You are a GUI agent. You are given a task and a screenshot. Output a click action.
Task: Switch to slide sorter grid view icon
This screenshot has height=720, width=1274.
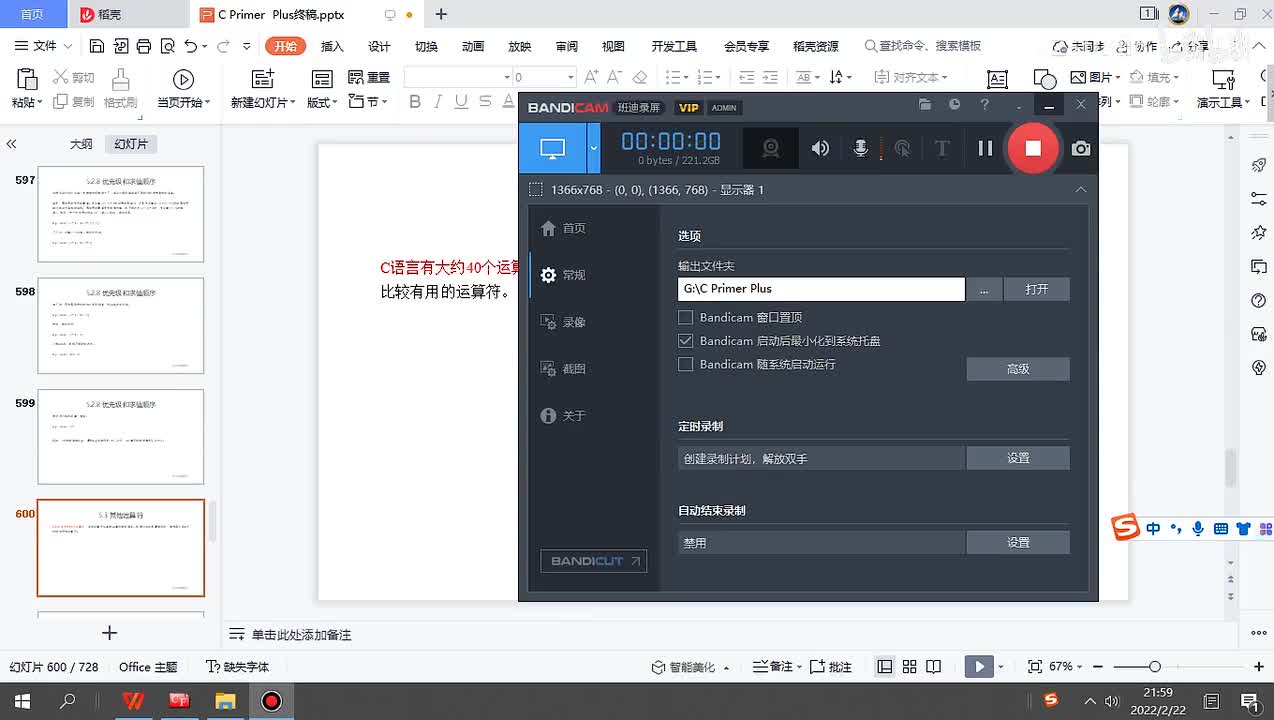[909, 666]
